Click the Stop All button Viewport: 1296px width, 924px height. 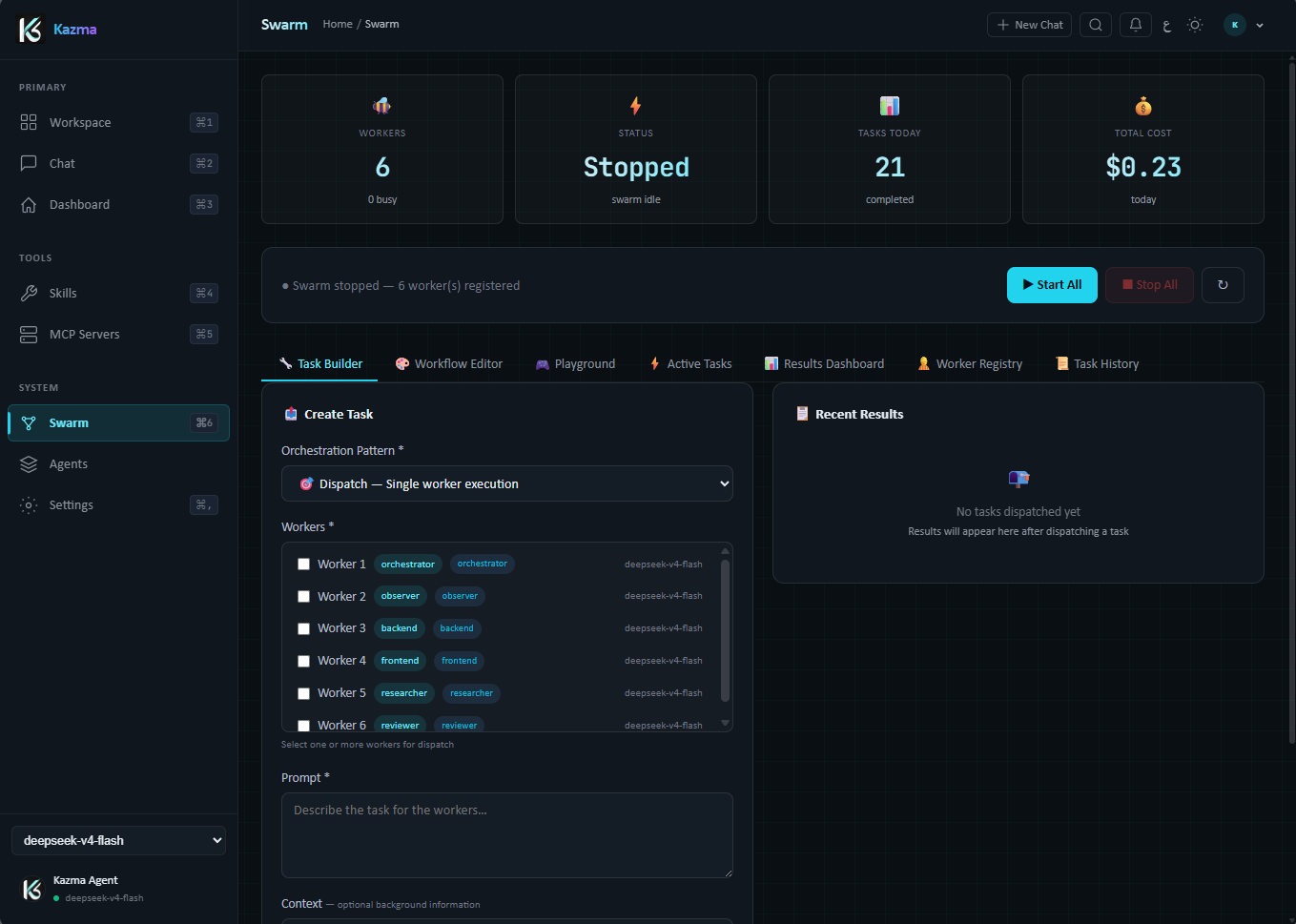[1149, 285]
